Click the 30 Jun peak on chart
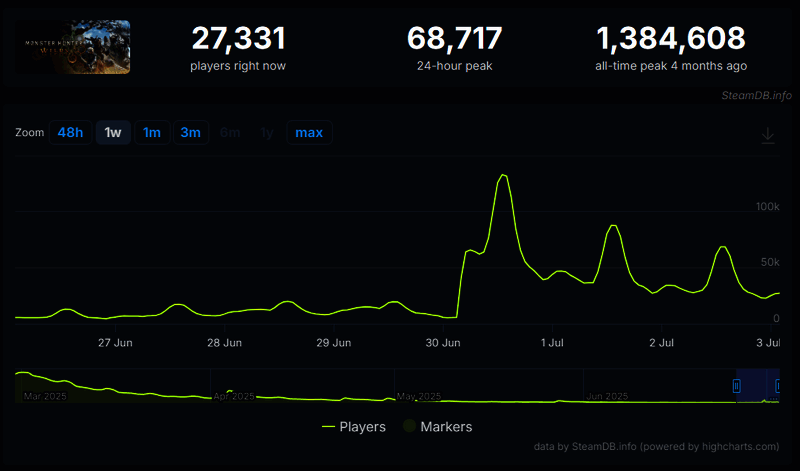The width and height of the screenshot is (800, 471). [x=504, y=176]
